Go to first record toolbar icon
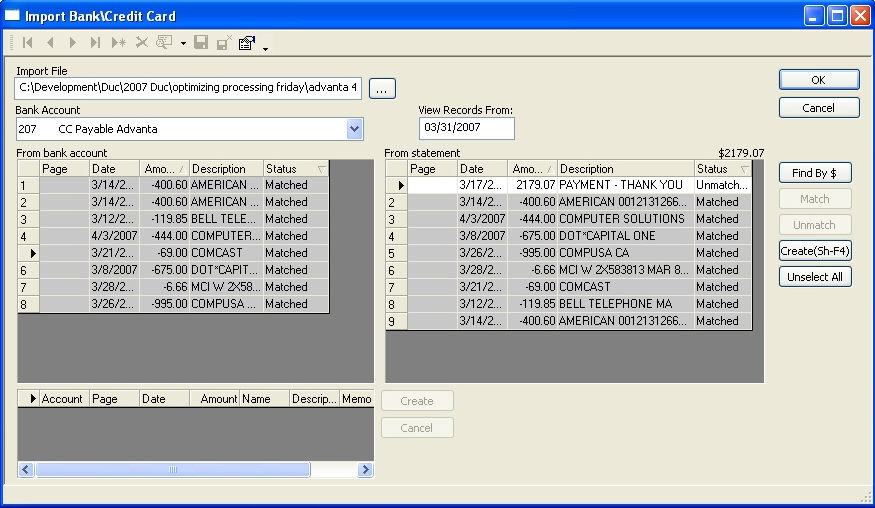 point(27,42)
